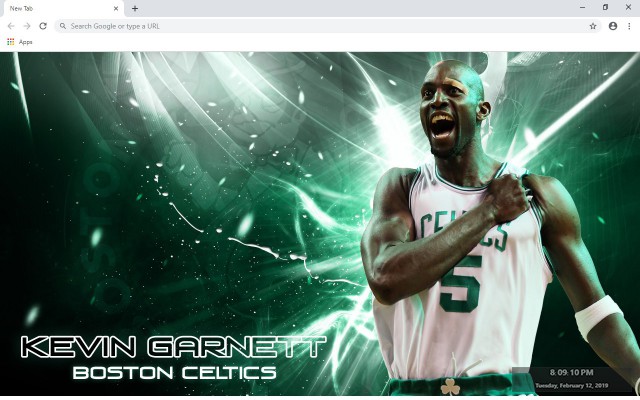This screenshot has width=640, height=400.
Task: Restore down the Chrome window
Action: click(605, 7)
